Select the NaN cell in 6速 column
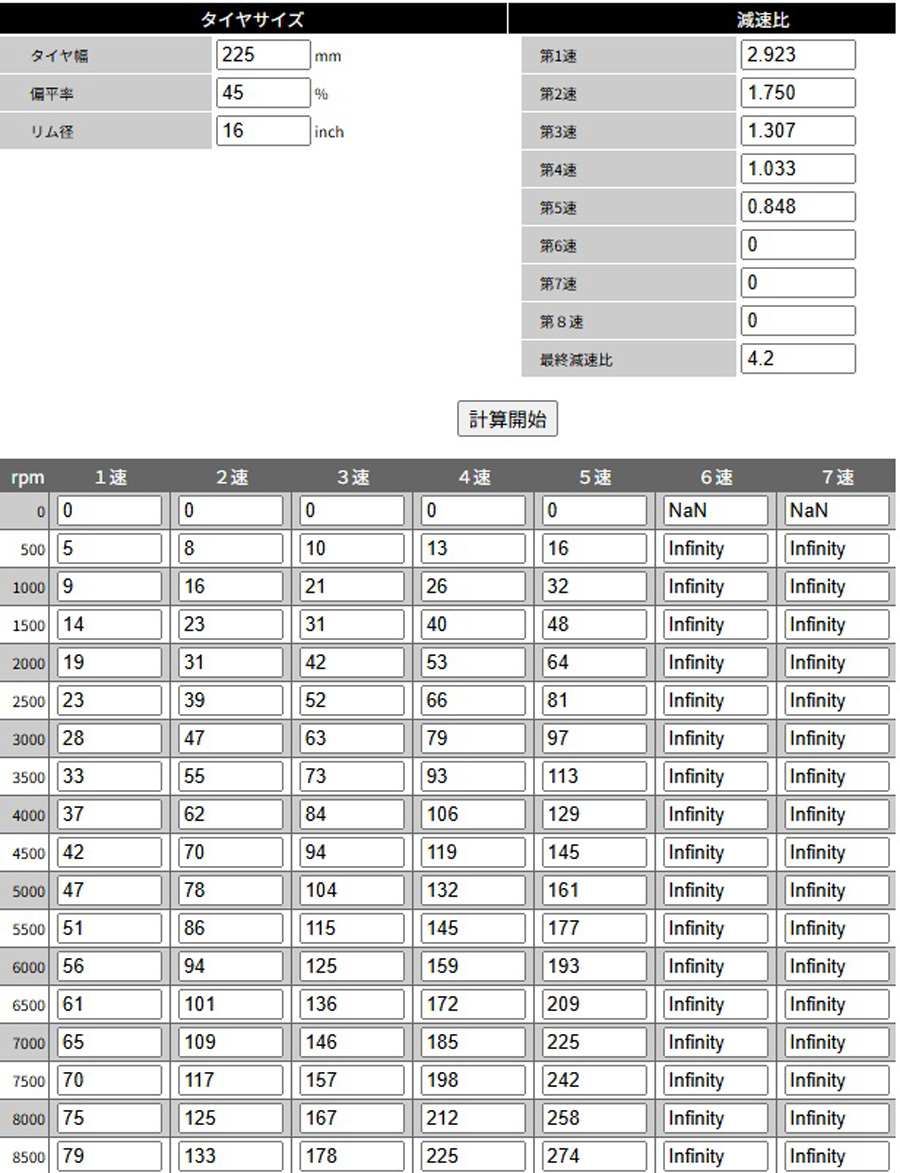 click(x=716, y=511)
